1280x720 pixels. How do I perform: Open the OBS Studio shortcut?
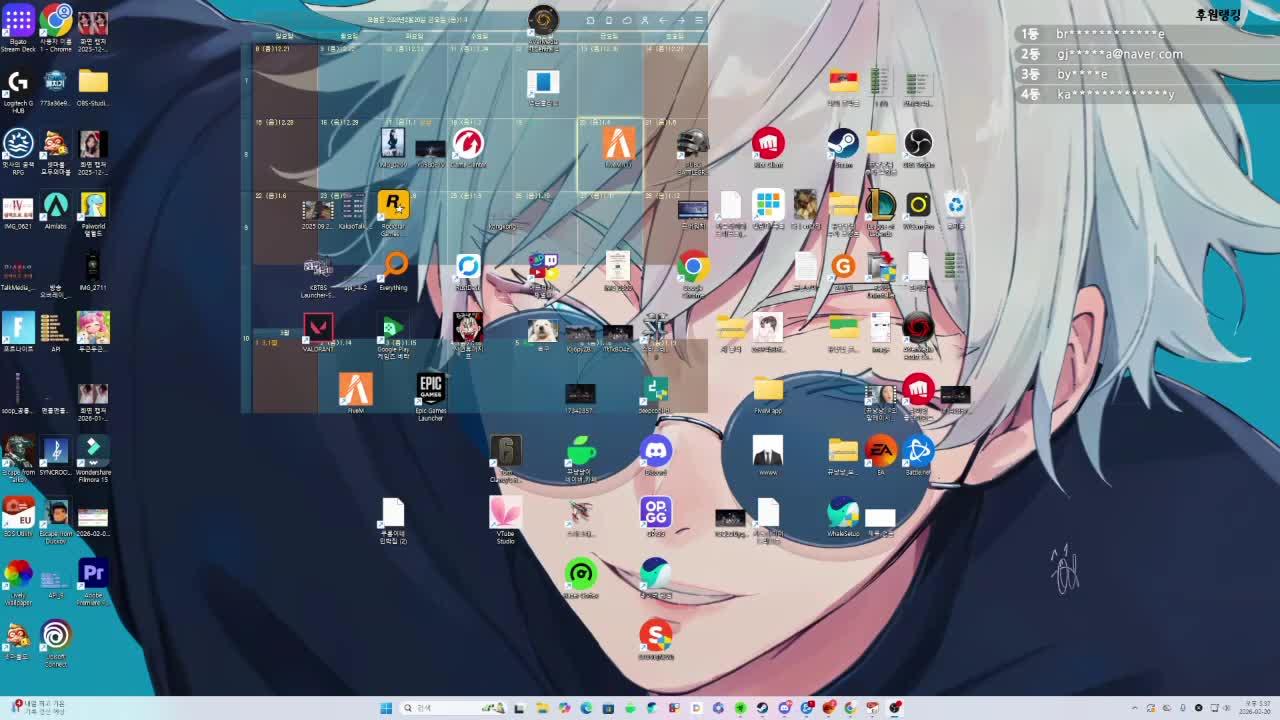pyautogui.click(x=917, y=144)
